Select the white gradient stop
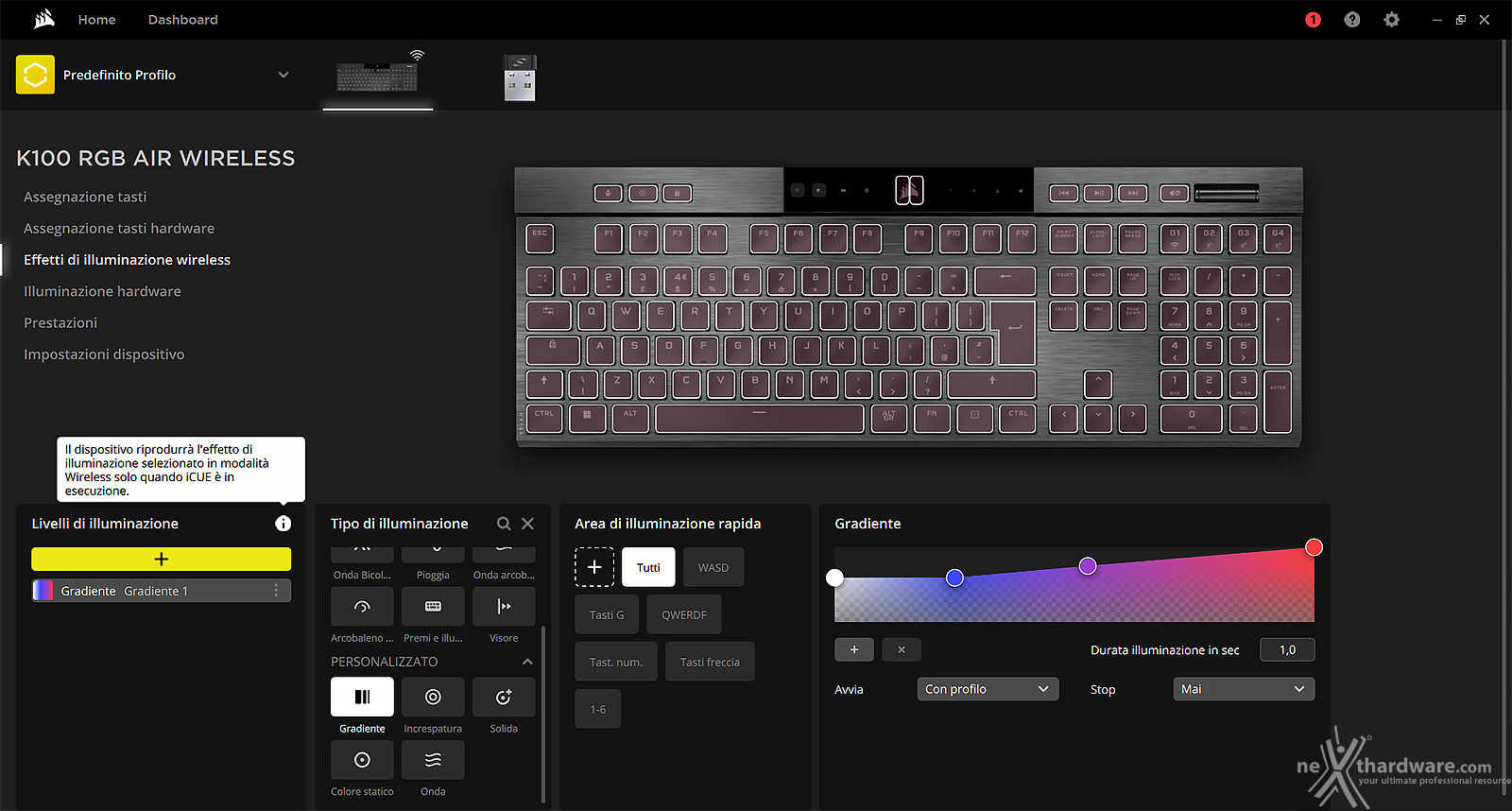The height and width of the screenshot is (811, 1512). pos(834,578)
